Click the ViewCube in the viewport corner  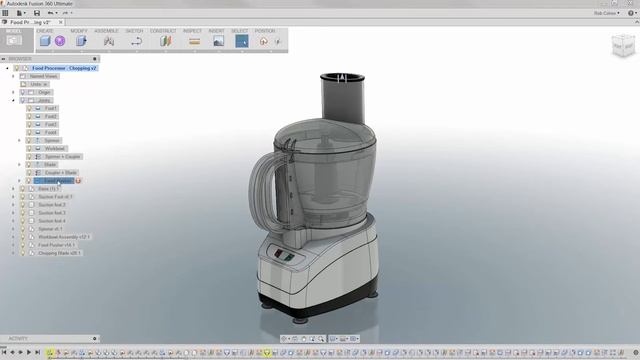pyautogui.click(x=623, y=46)
